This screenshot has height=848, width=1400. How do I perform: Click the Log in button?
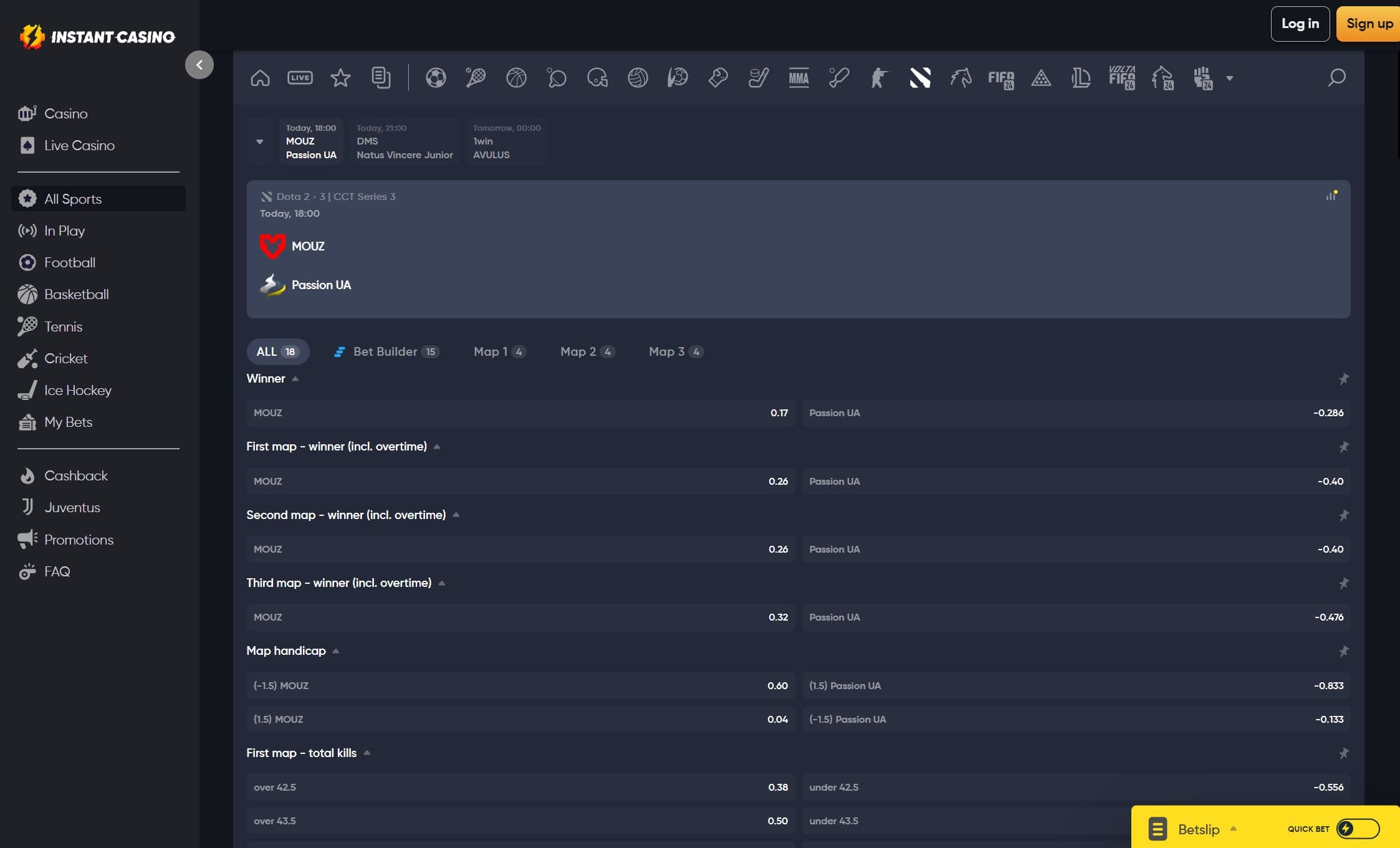[x=1300, y=24]
